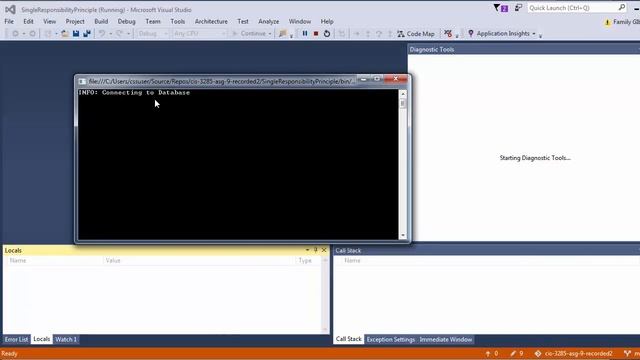Open the Edit menu
The height and width of the screenshot is (360, 640).
click(x=28, y=21)
